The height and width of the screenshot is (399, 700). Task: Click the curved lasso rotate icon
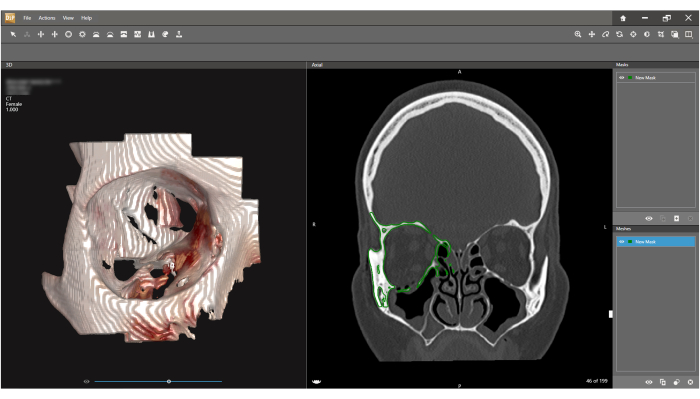[605, 34]
